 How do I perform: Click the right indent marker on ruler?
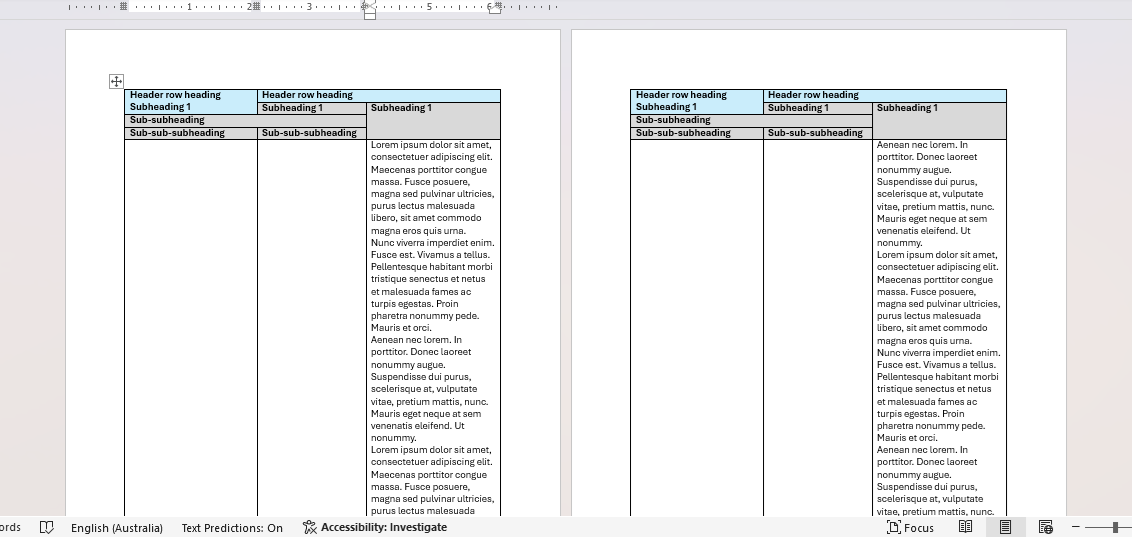(494, 7)
